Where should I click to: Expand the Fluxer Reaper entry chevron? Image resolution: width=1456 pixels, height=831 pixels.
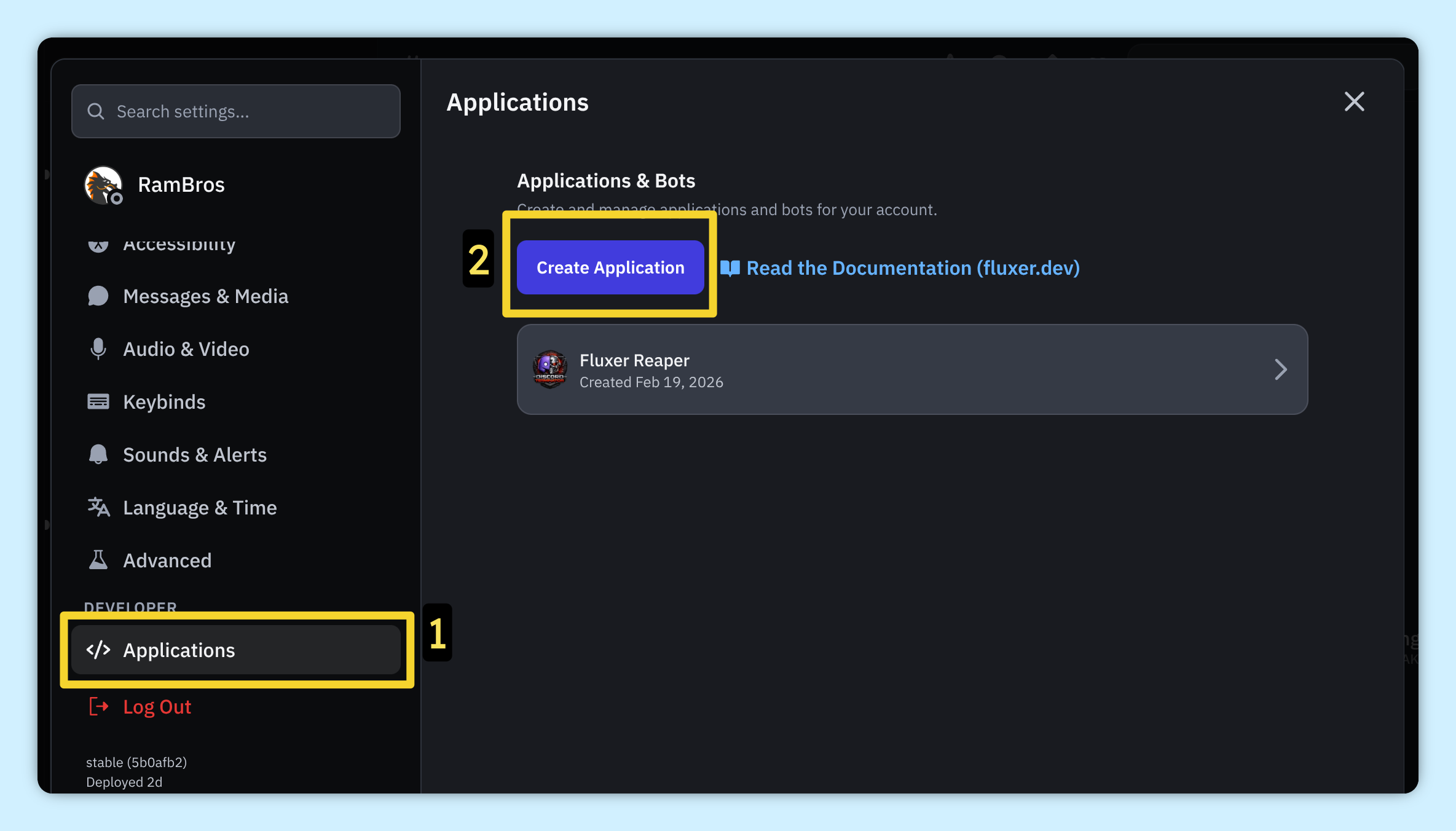click(x=1281, y=370)
